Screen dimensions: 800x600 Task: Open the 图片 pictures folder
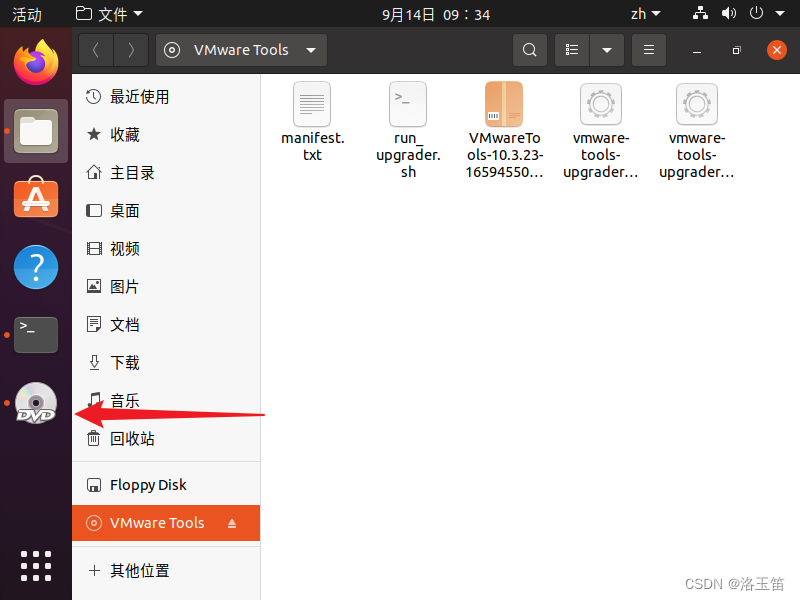point(166,286)
